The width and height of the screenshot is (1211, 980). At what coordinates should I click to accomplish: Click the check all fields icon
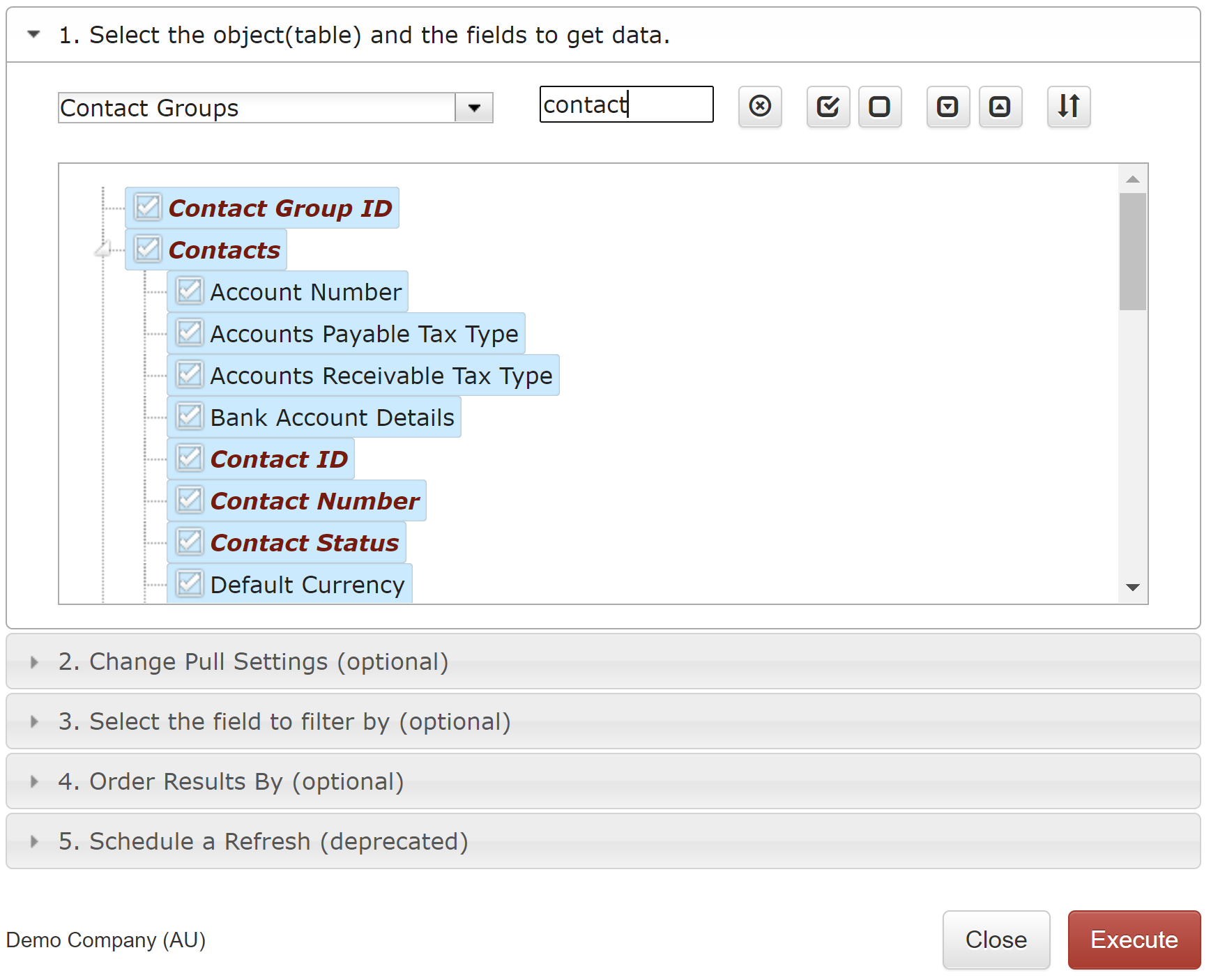(x=828, y=107)
